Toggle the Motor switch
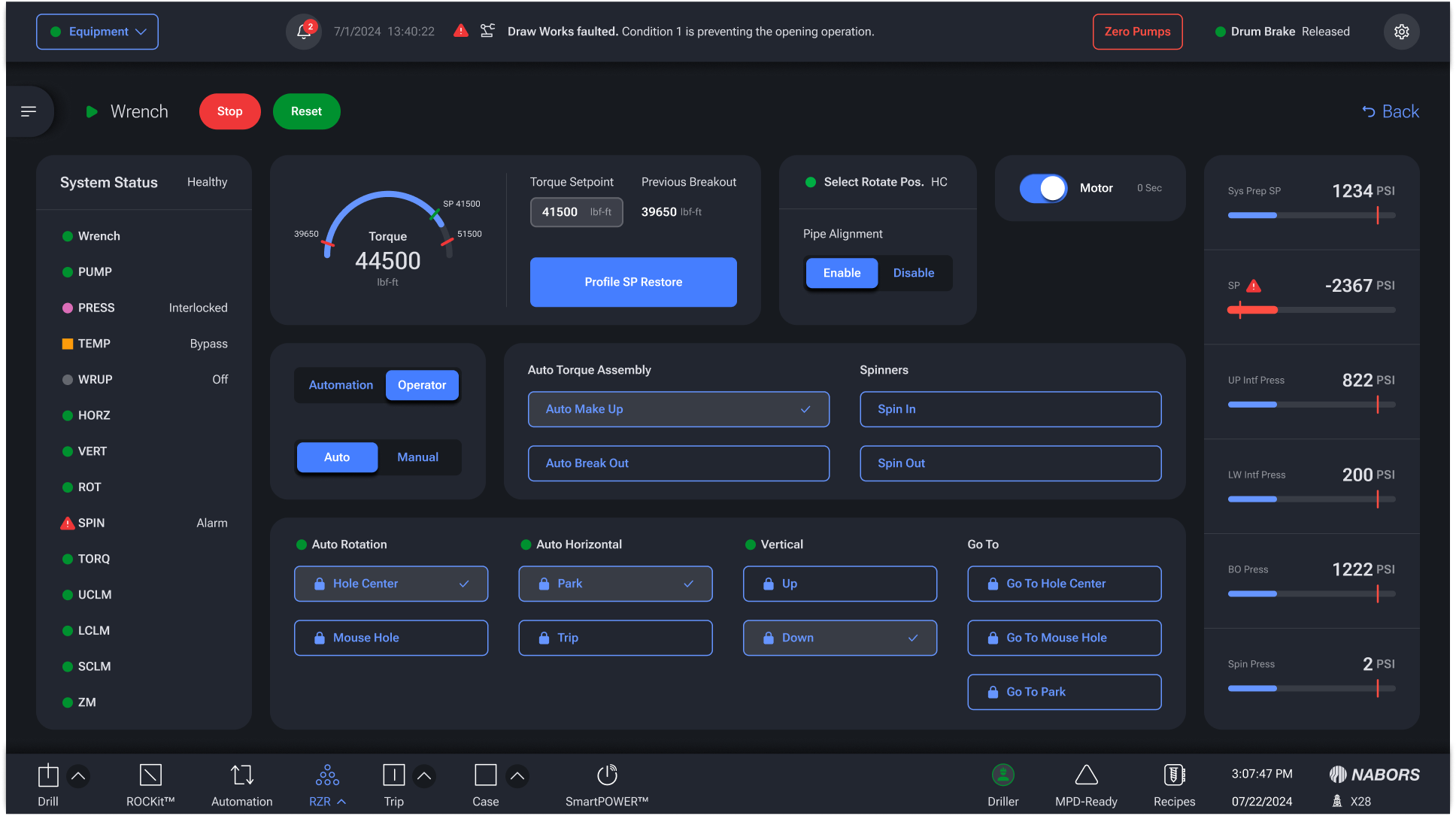The width and height of the screenshot is (1456, 816). 1043,188
